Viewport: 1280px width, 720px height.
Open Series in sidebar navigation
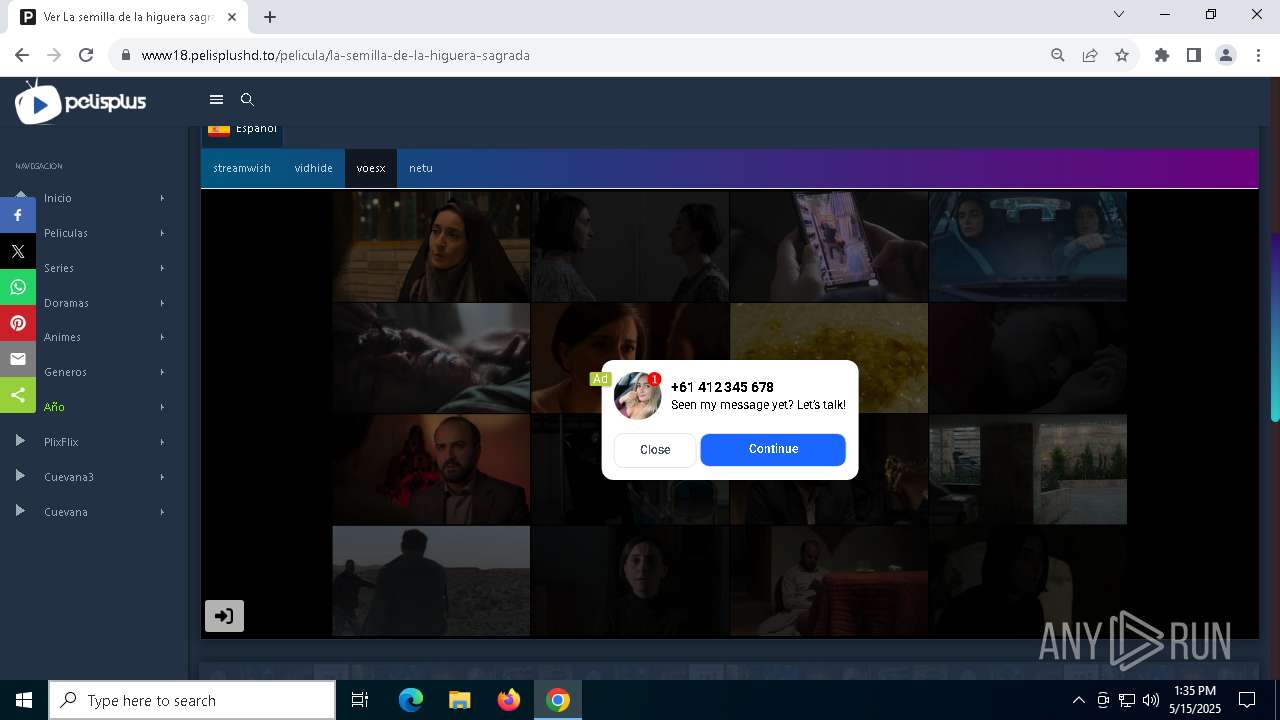coord(59,268)
